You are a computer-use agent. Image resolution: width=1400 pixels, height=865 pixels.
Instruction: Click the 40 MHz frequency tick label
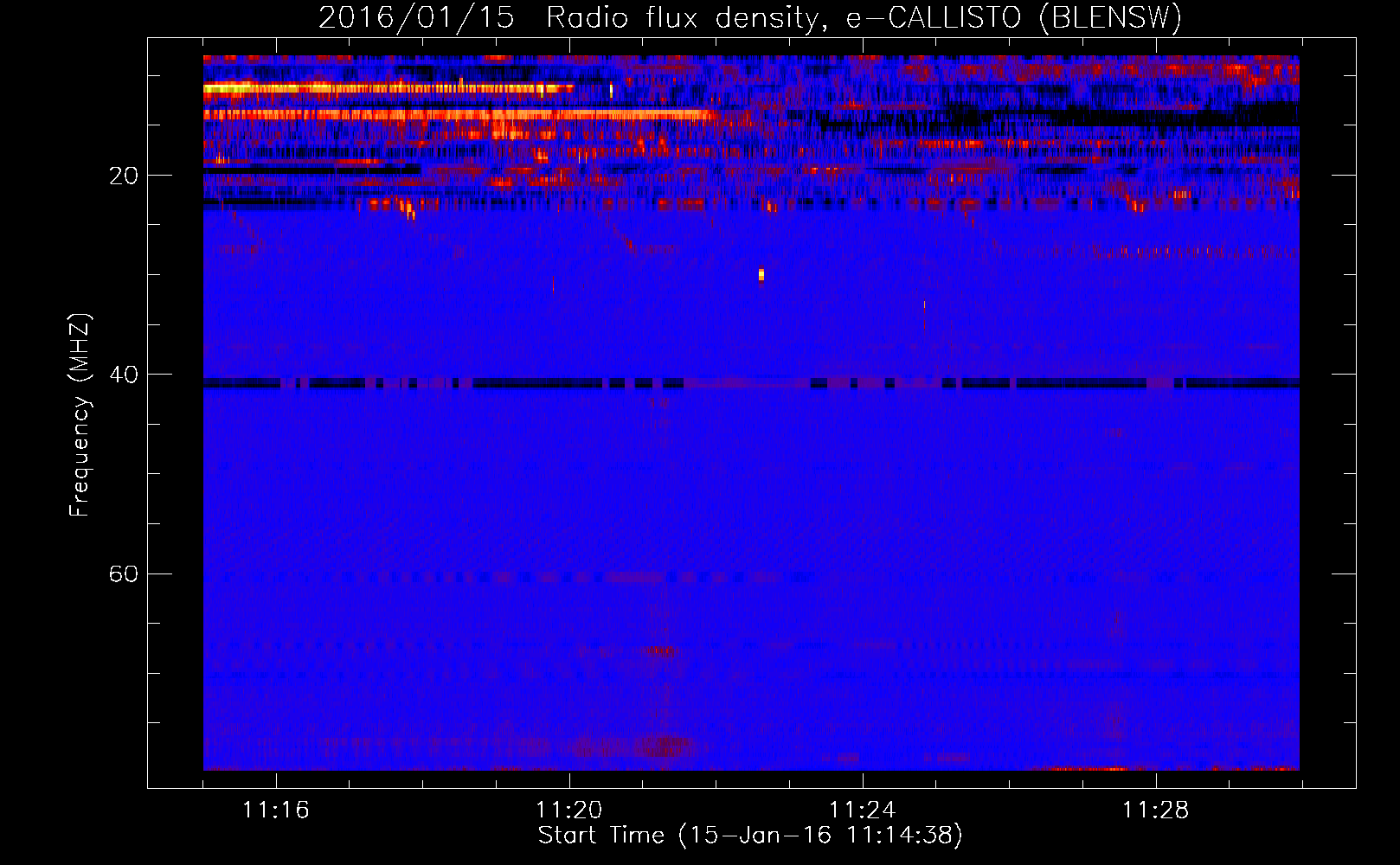click(123, 375)
